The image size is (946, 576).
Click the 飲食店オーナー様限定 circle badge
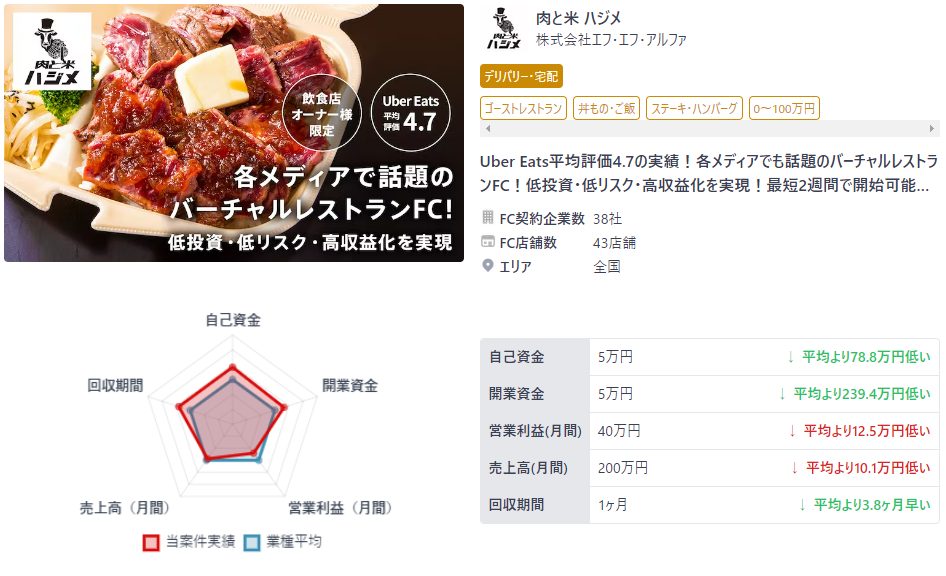point(322,113)
